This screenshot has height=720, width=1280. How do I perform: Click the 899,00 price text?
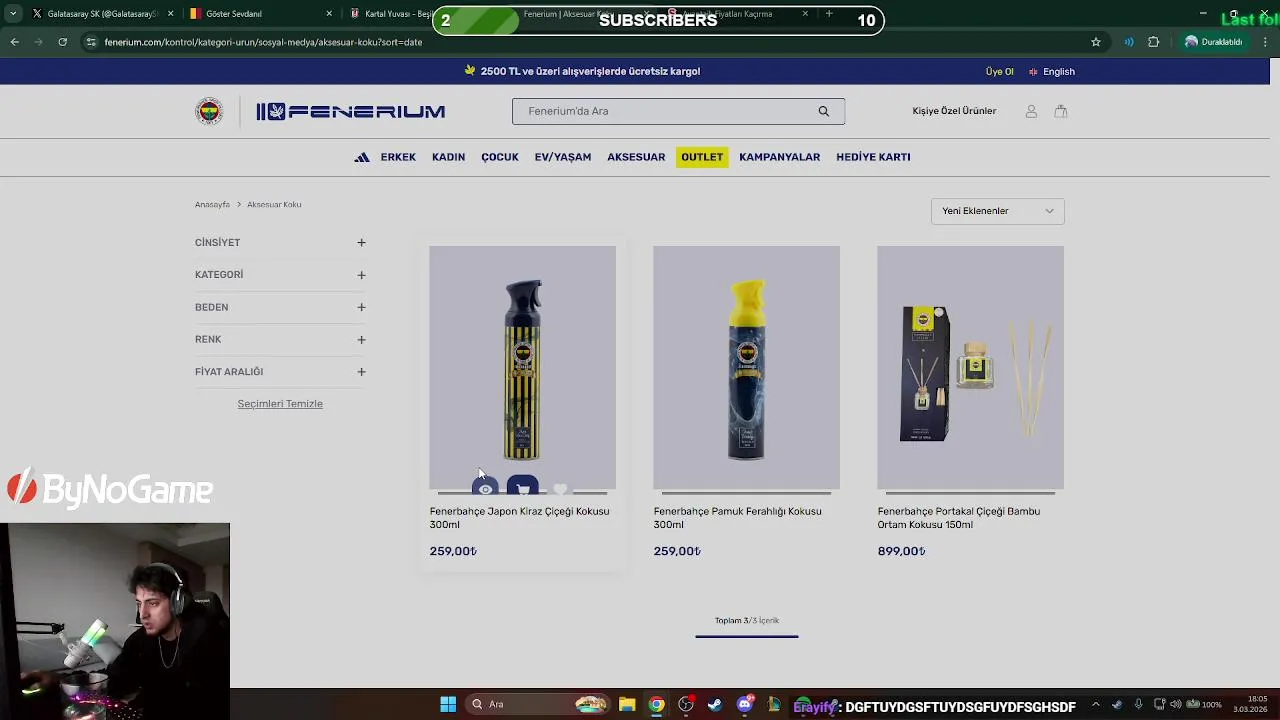tap(901, 551)
